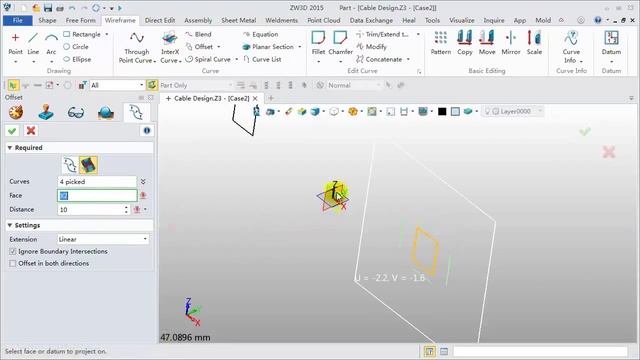This screenshot has height=360, width=640.
Task: Open the Extension Linear dropdown
Action: coord(103,239)
